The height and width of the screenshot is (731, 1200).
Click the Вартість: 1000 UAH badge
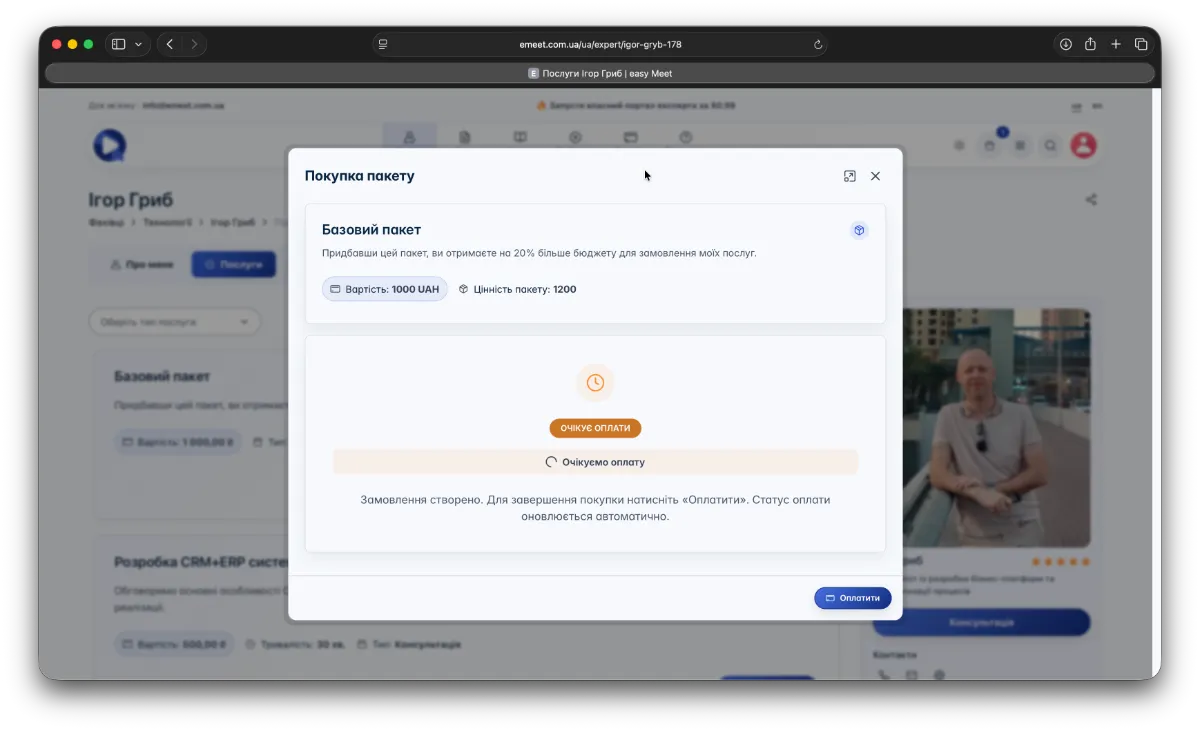(x=385, y=289)
